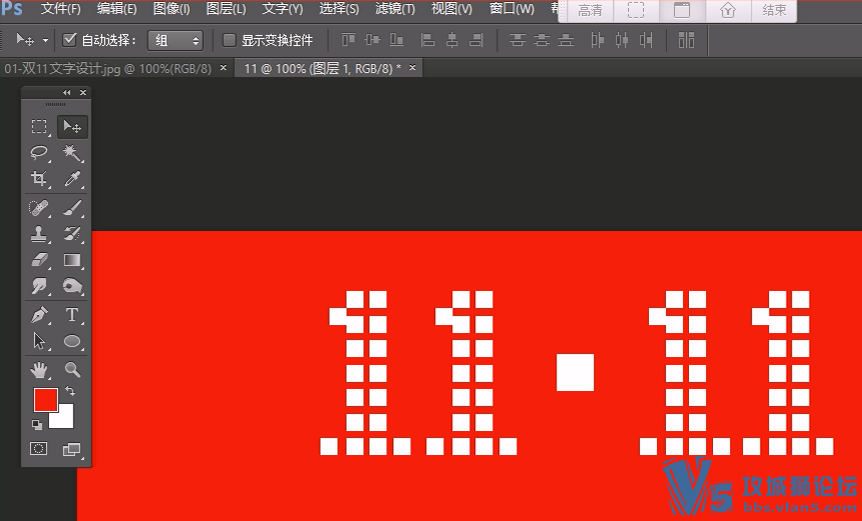The width and height of the screenshot is (862, 521).
Task: Distribute layers by bottom edges
Action: [x=566, y=40]
